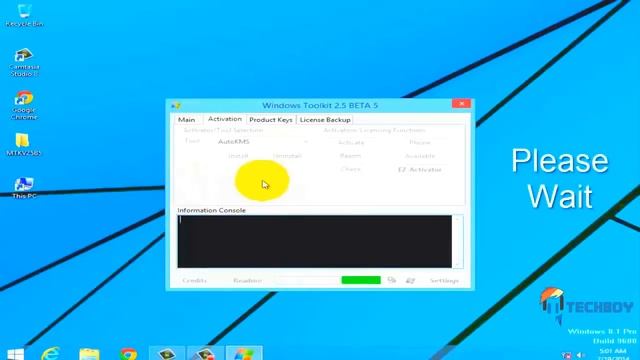
Task: Launch Chrome from the taskbar
Action: pyautogui.click(x=128, y=354)
